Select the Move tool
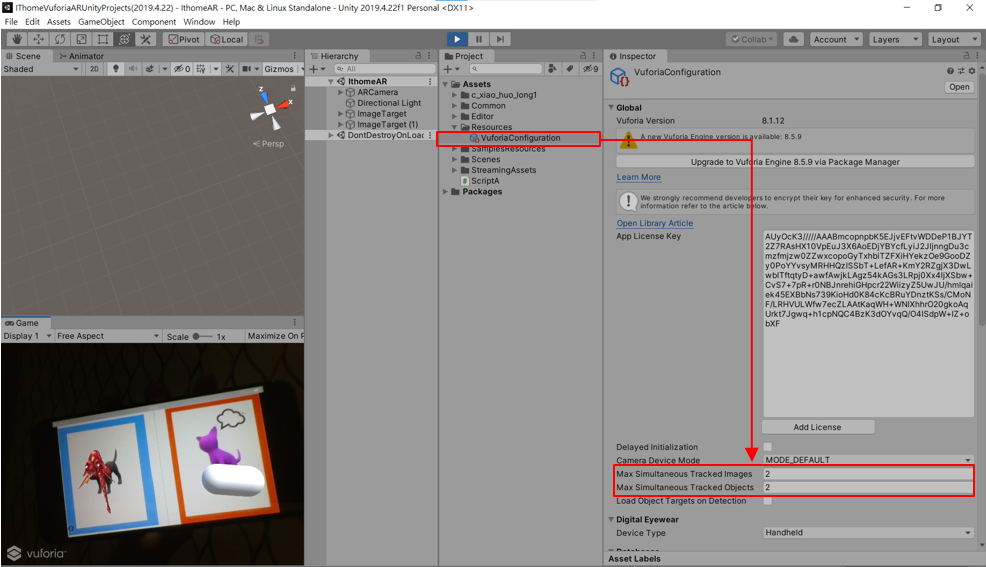The image size is (986, 567). (x=38, y=39)
